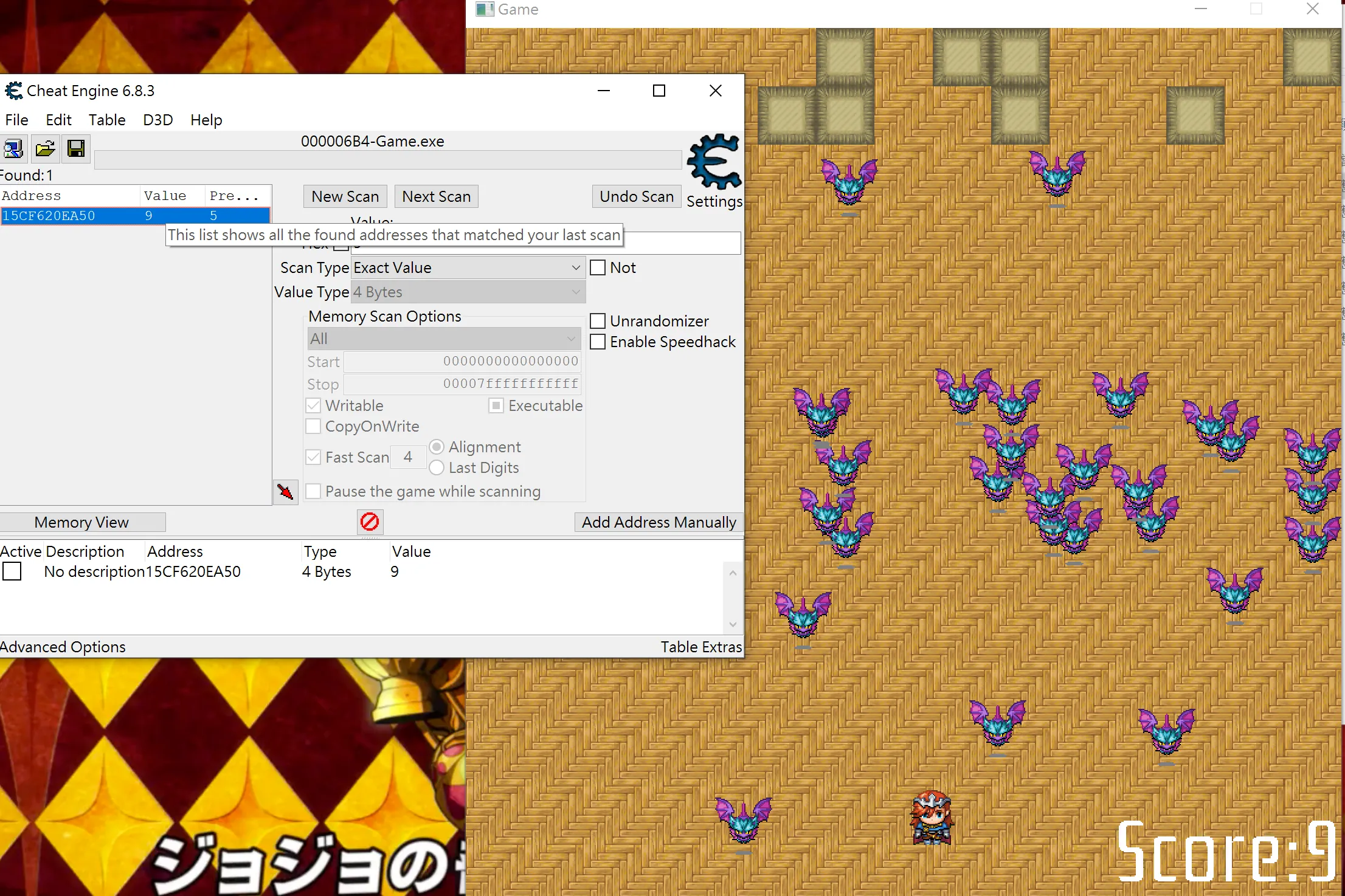The width and height of the screenshot is (1345, 896).
Task: Click the hero character in the Game window
Action: click(932, 818)
